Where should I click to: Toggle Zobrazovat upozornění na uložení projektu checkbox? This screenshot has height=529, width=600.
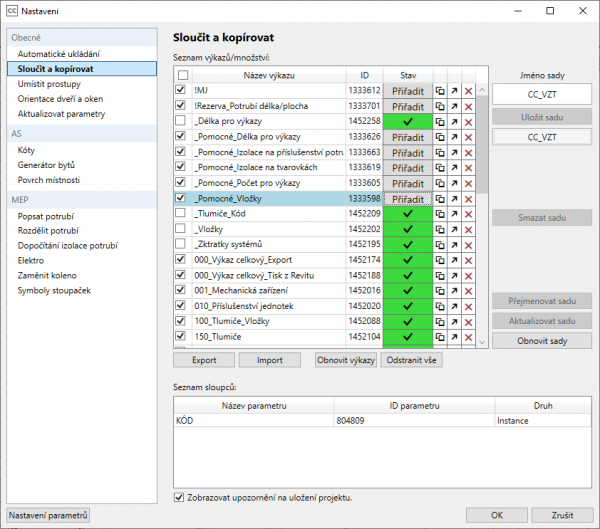tap(179, 497)
